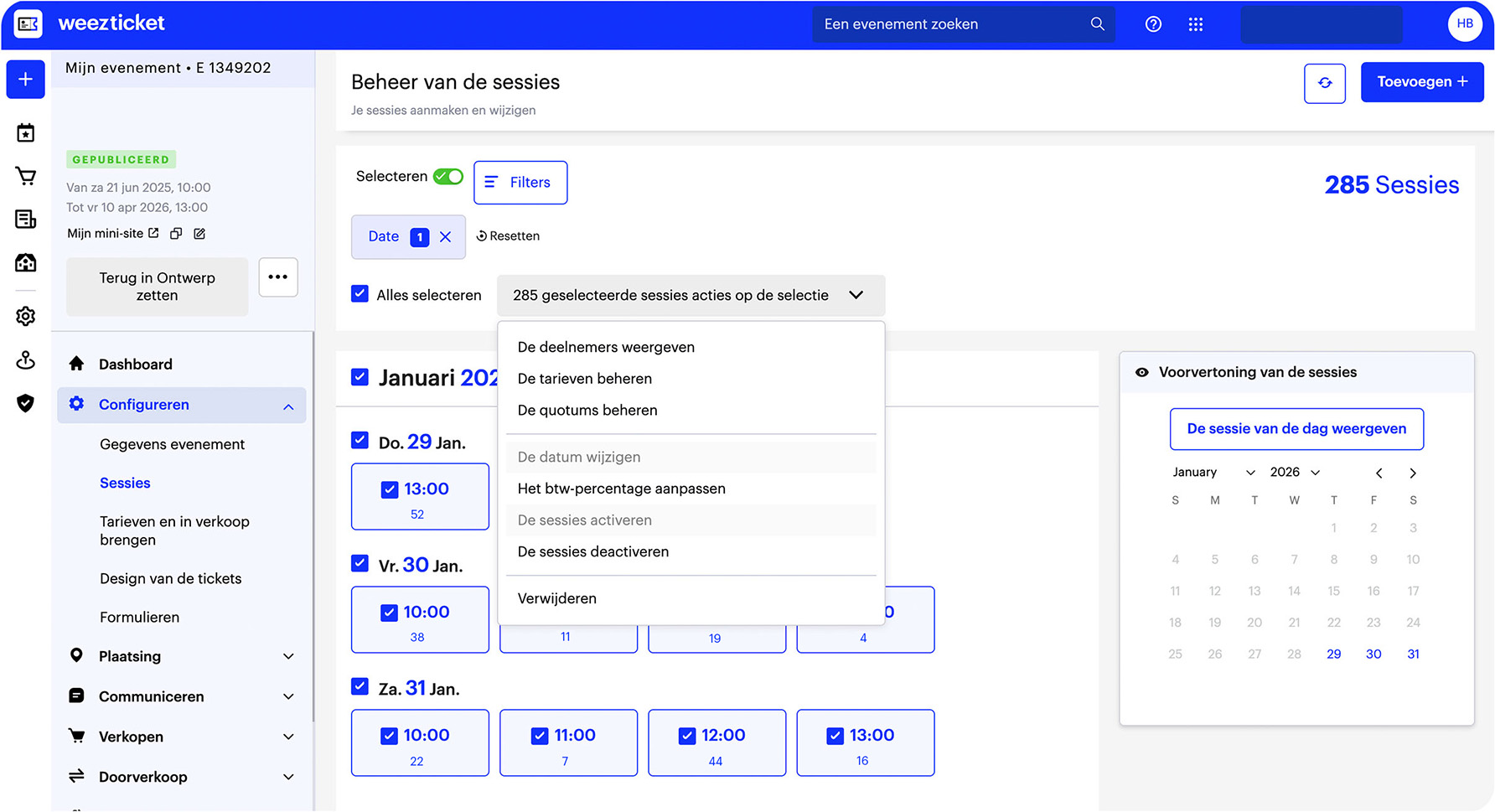
Task: Collapse the Configureren section
Action: [x=288, y=406]
